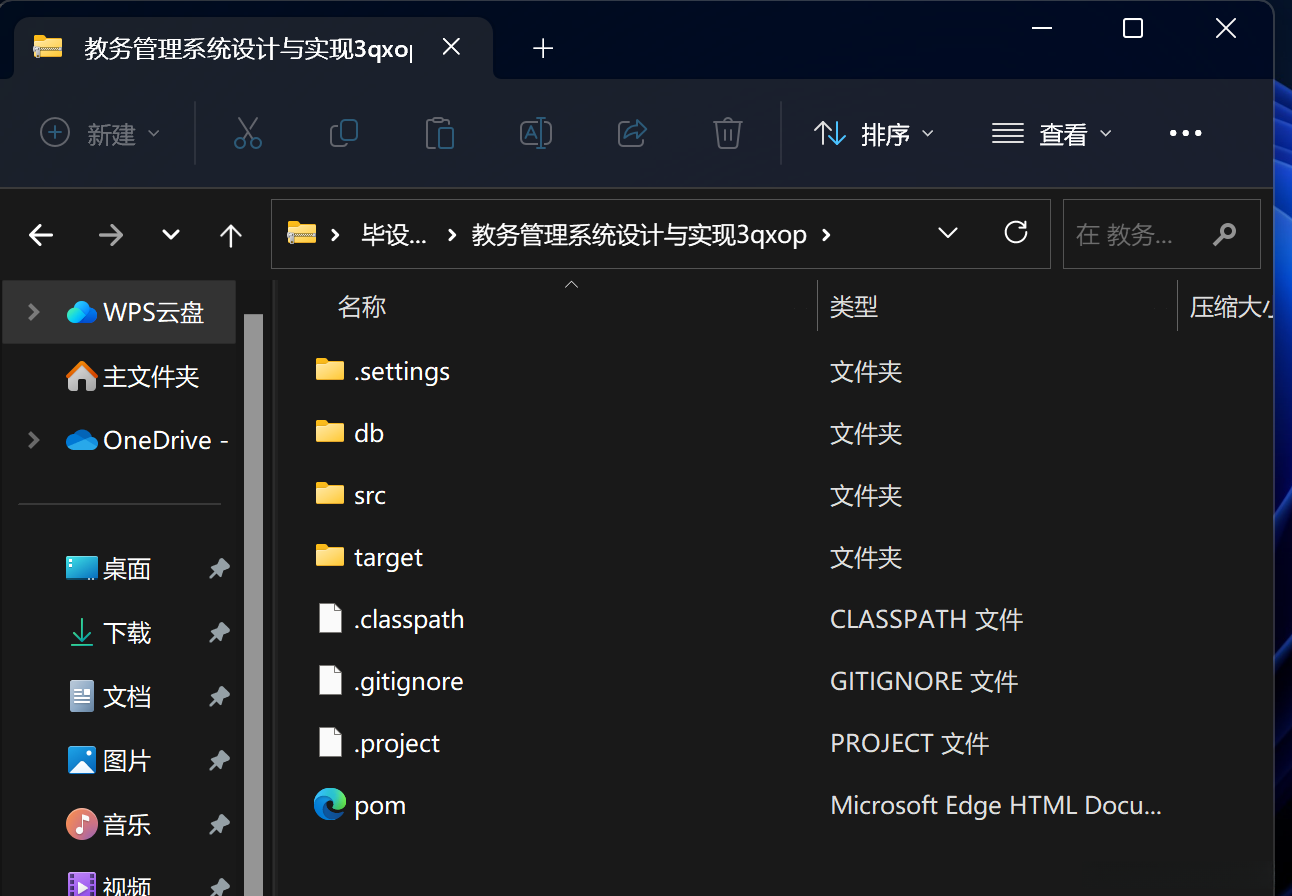Maximize the File Explorer window

(x=1132, y=28)
